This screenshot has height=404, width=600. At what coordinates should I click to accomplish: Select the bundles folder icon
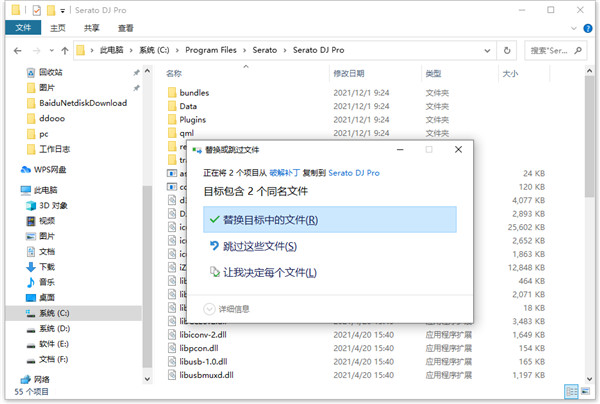click(x=172, y=93)
